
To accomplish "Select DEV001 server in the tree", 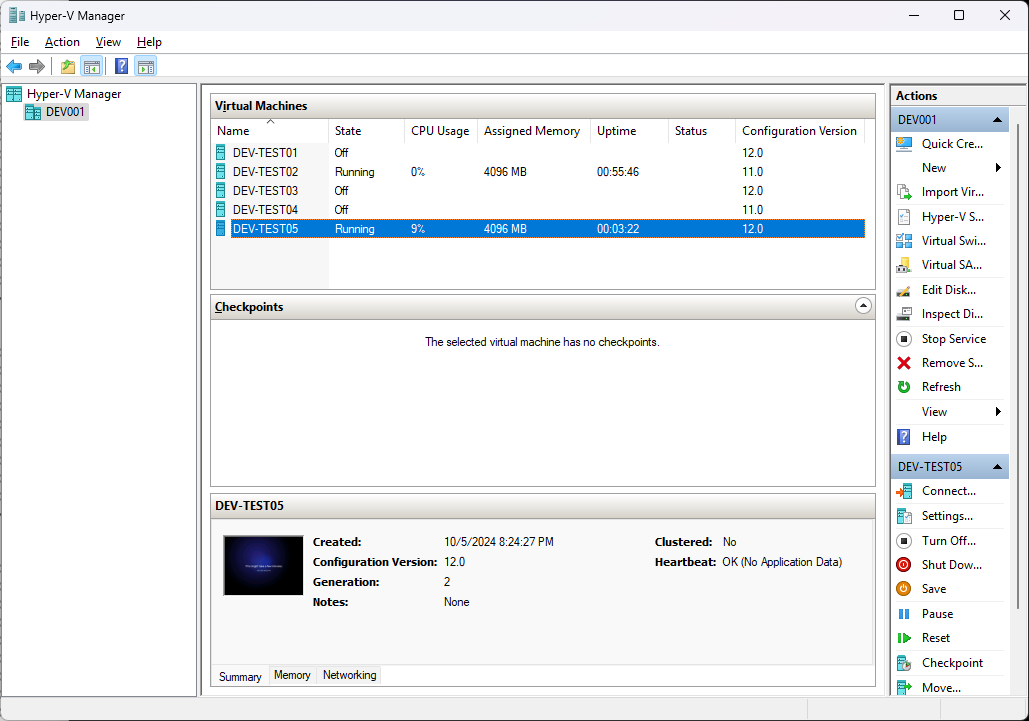I will pyautogui.click(x=56, y=112).
